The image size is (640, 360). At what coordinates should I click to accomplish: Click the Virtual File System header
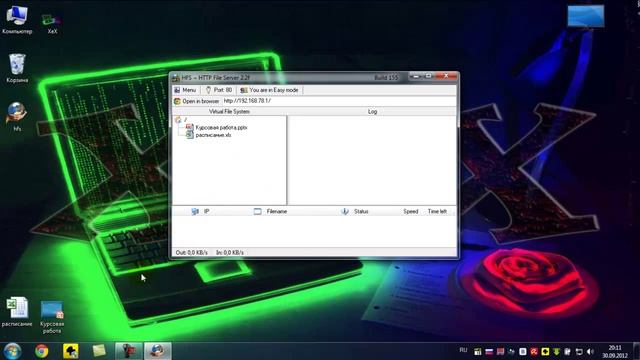[x=229, y=111]
